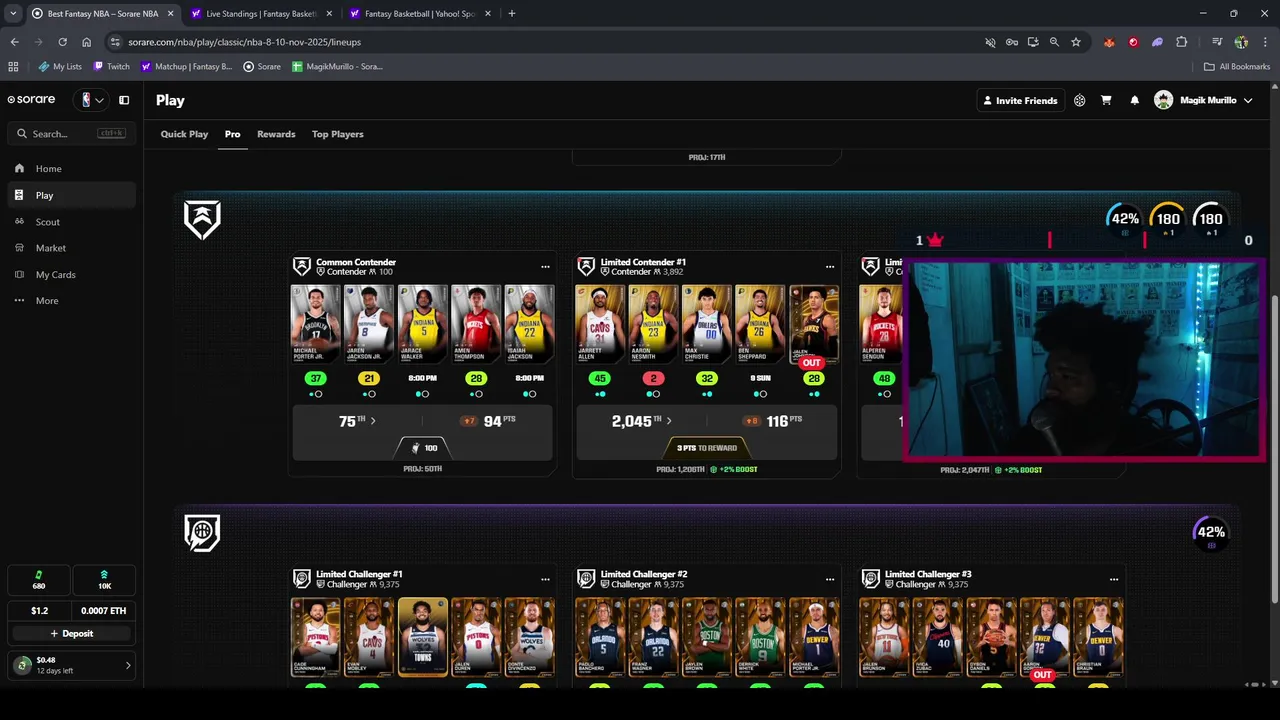This screenshot has width=1280, height=720.
Task: Click the muted sound icon in address bar
Action: tap(990, 42)
